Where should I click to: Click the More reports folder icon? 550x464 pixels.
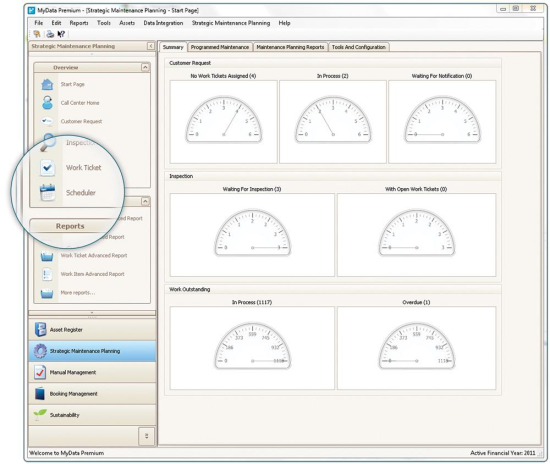point(47,293)
